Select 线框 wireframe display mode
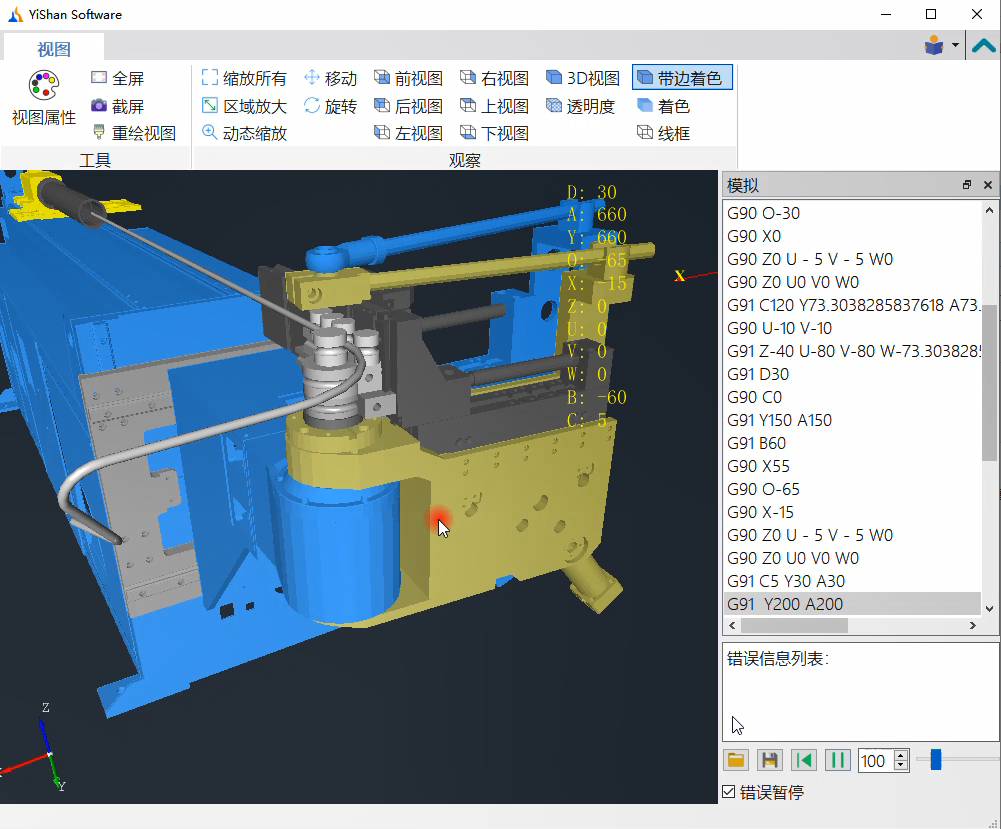 tap(663, 133)
